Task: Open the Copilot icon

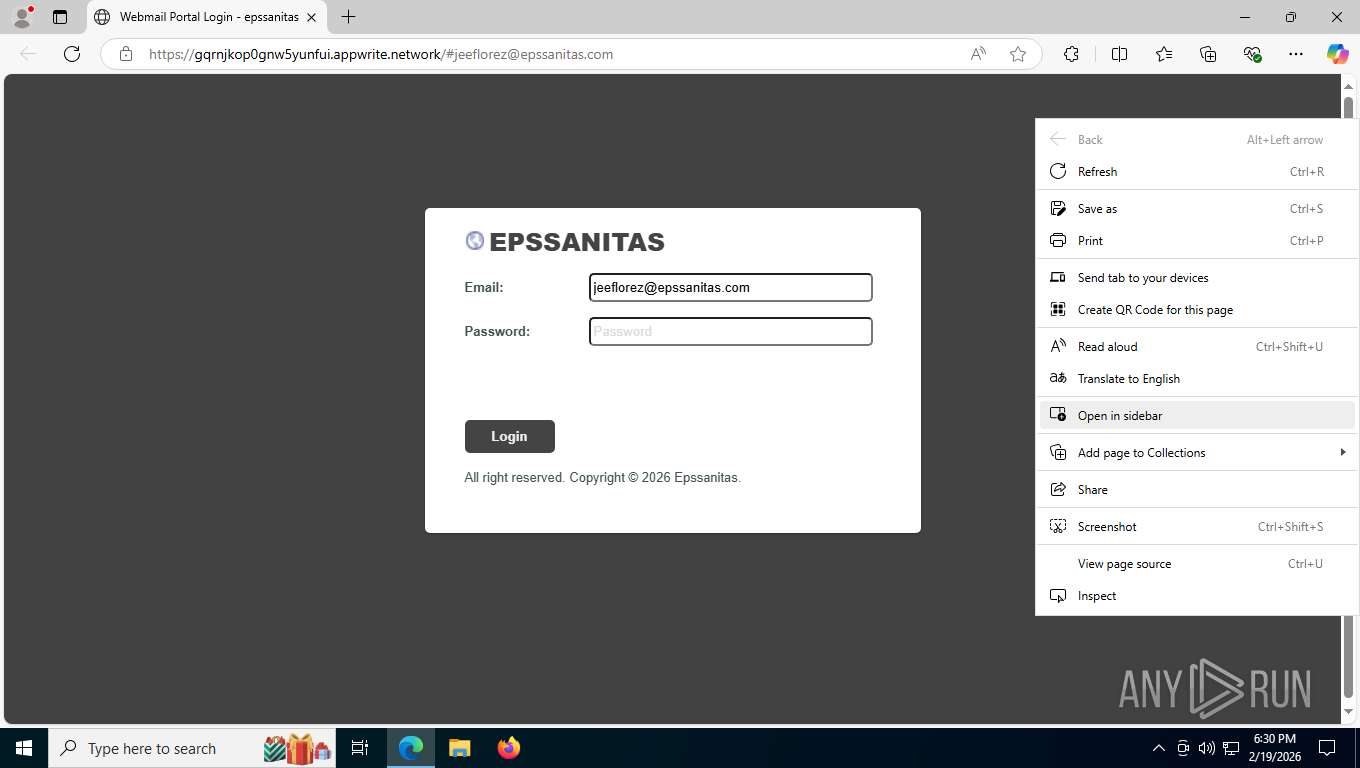Action: (x=1337, y=54)
